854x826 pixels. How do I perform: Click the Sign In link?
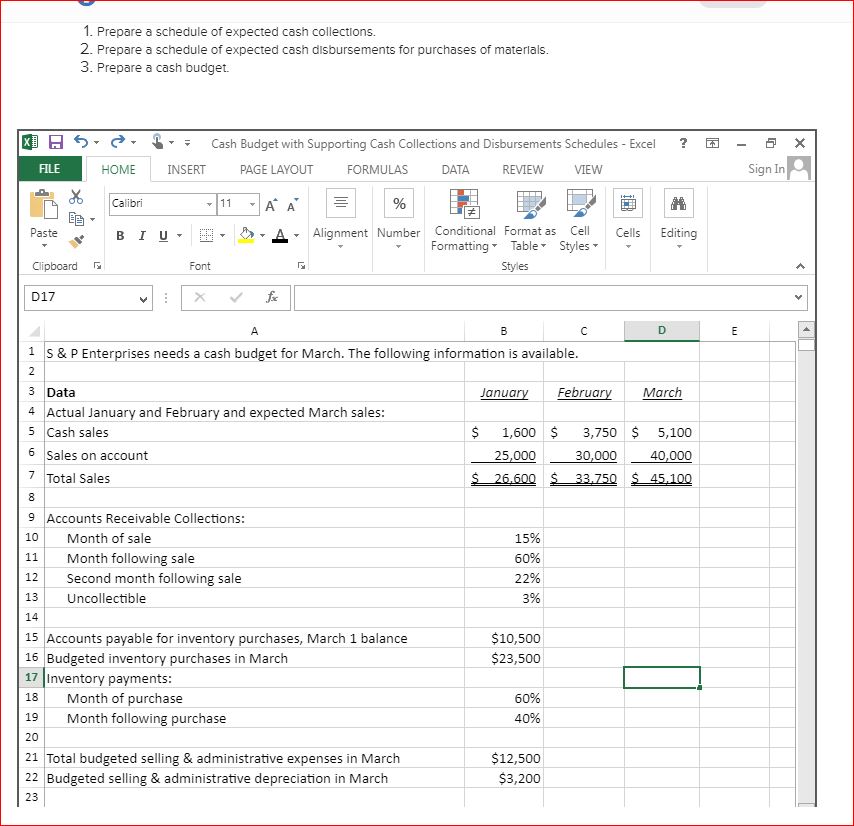(765, 169)
